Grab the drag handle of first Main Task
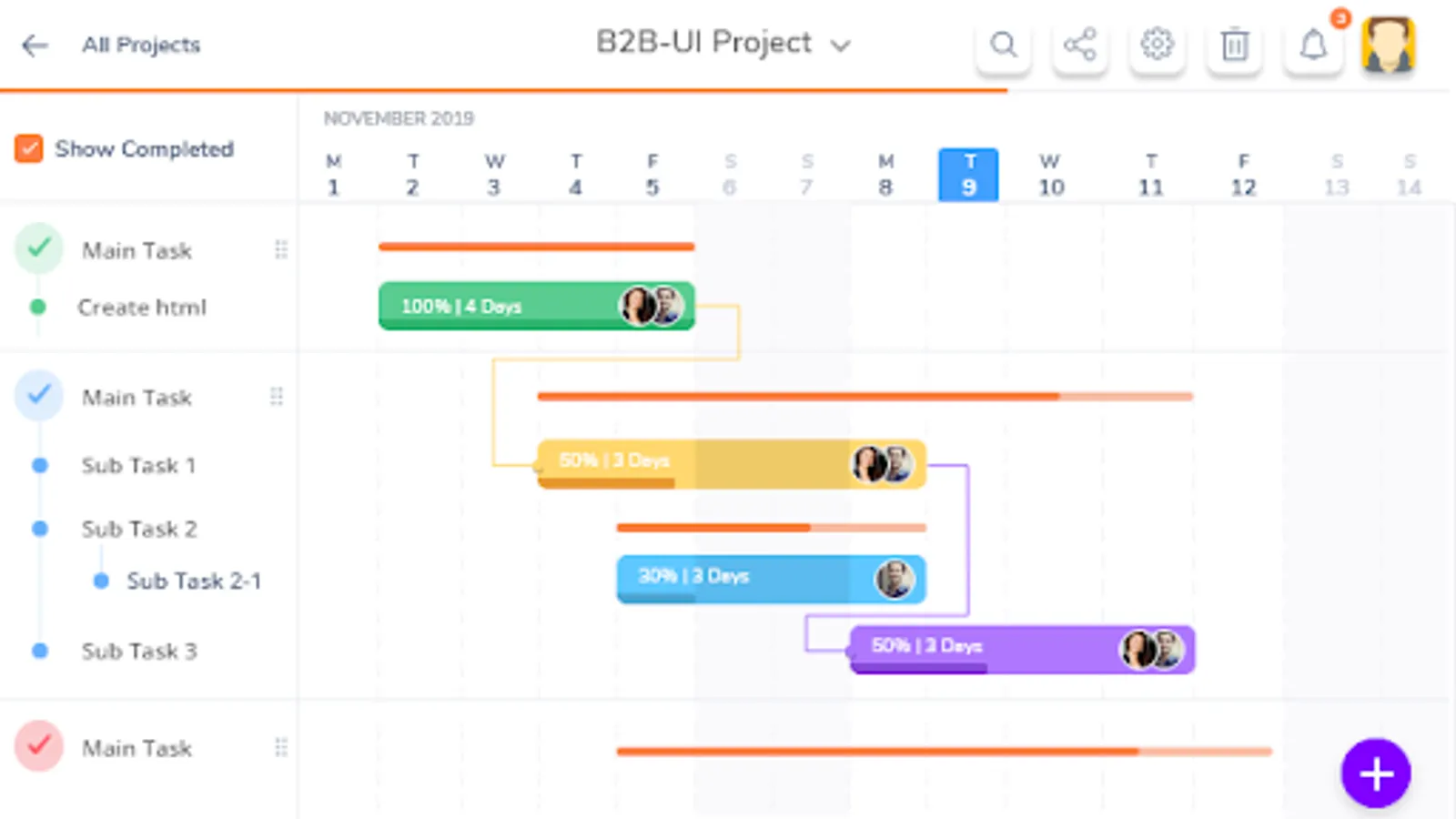 (281, 249)
